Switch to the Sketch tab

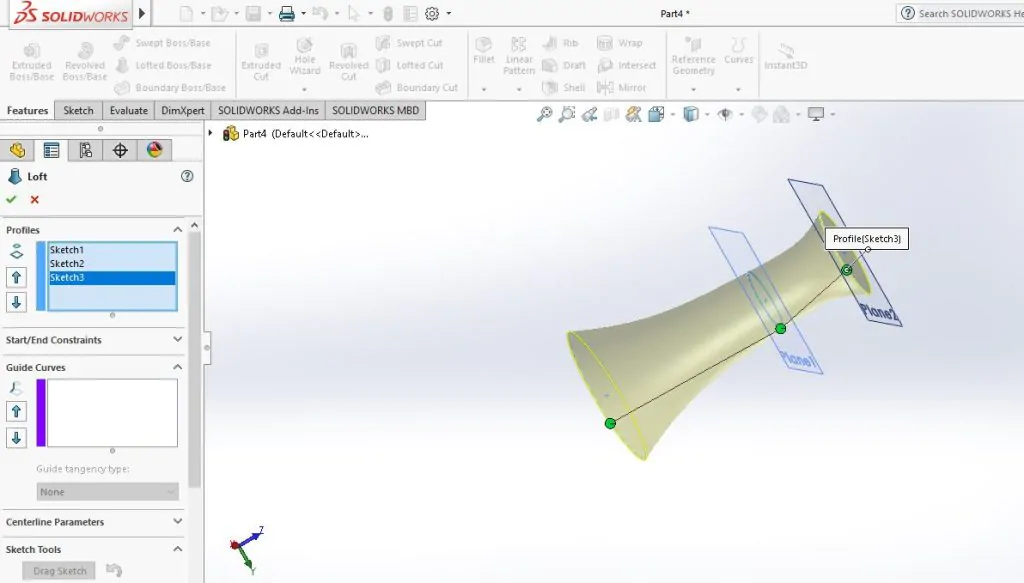pos(78,110)
